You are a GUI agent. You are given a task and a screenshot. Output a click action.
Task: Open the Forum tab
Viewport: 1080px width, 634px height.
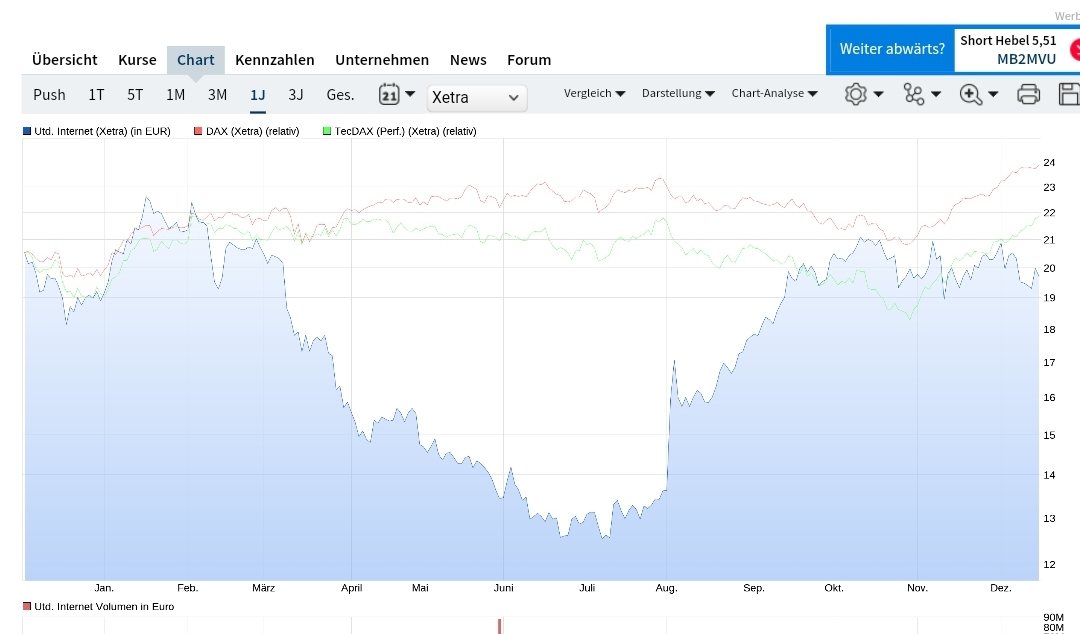(529, 60)
